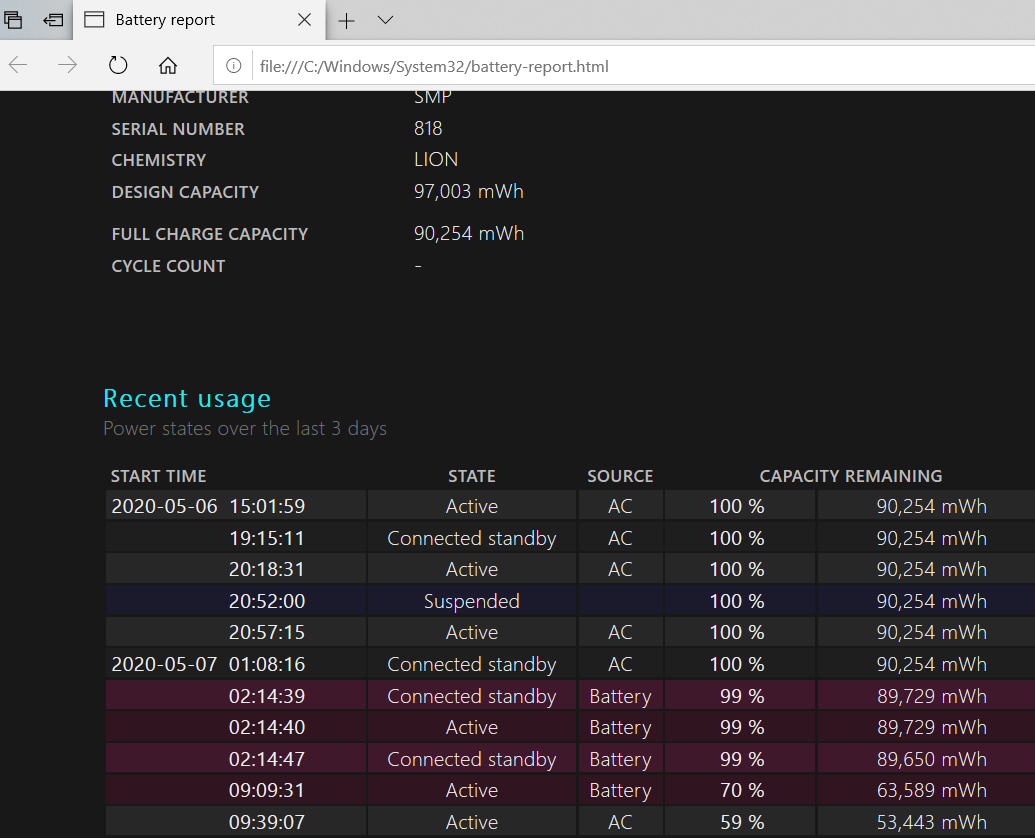Click the browser Back arrow
This screenshot has height=838, width=1035.
pyautogui.click(x=19, y=66)
